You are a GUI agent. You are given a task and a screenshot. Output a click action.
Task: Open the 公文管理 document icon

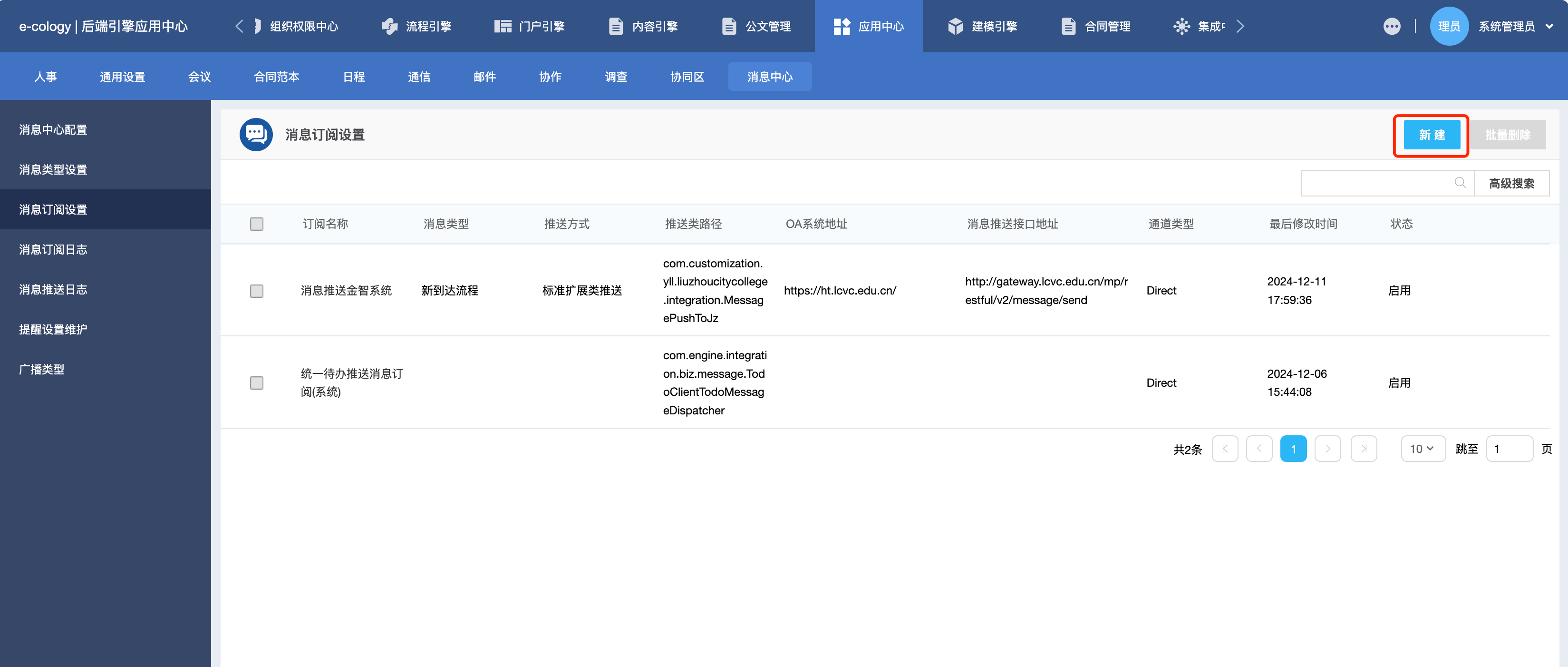(729, 26)
